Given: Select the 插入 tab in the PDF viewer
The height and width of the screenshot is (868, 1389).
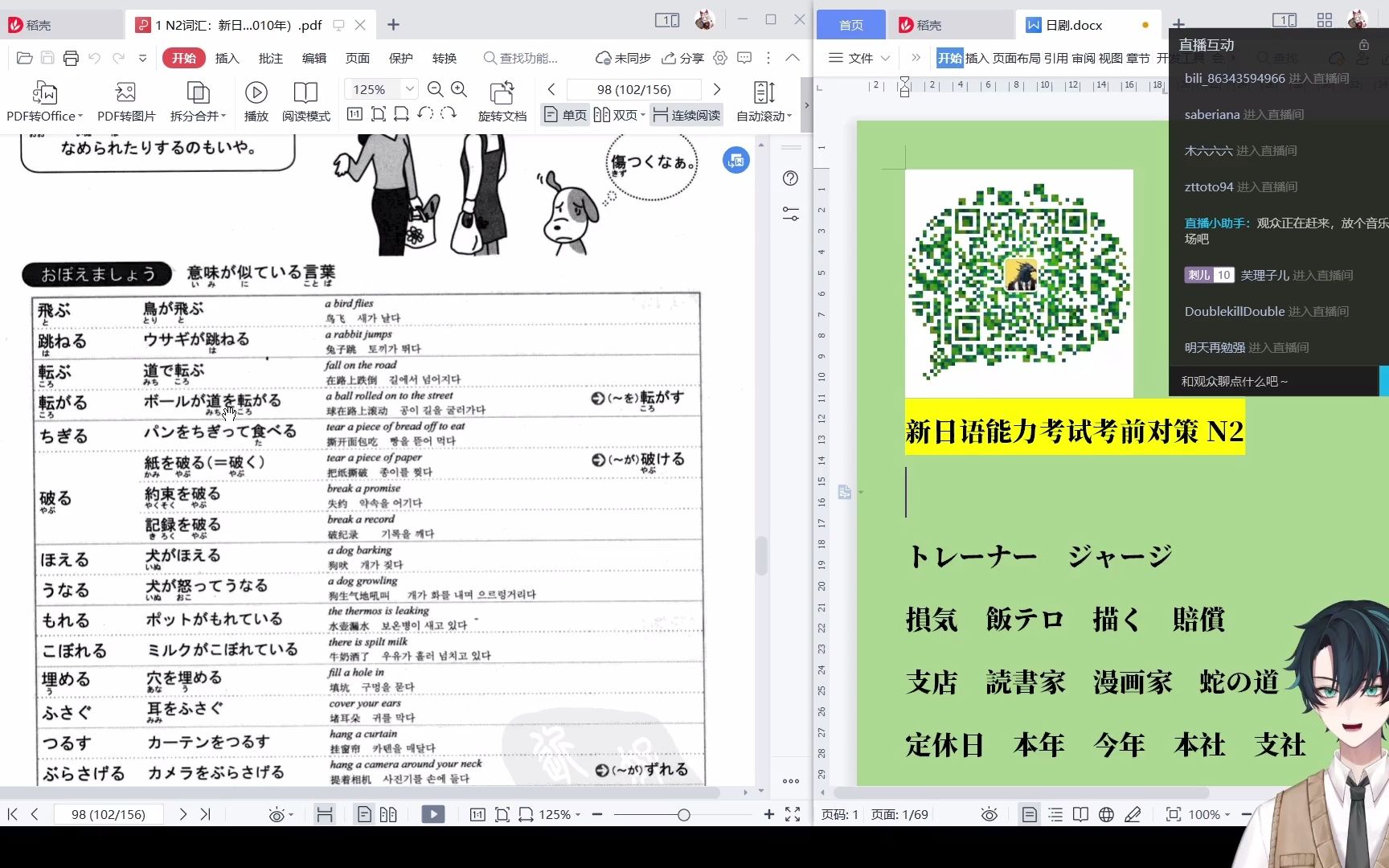Looking at the screenshot, I should pos(227,58).
